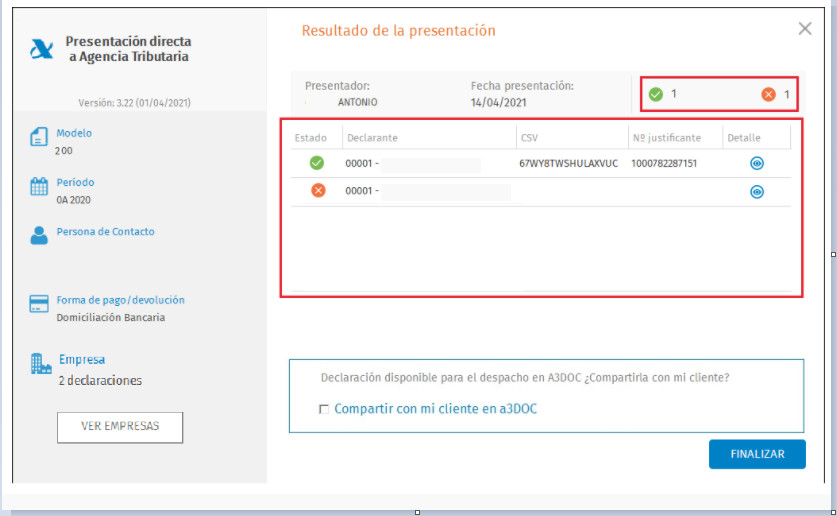Open the Empresa link

coord(82,360)
